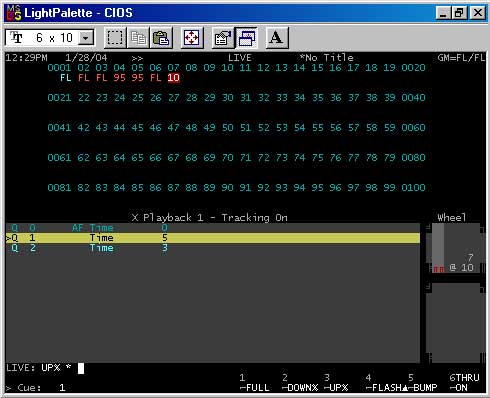Click the Mark selection tool icon
Image resolution: width=490 pixels, height=398 pixels.
[x=115, y=38]
